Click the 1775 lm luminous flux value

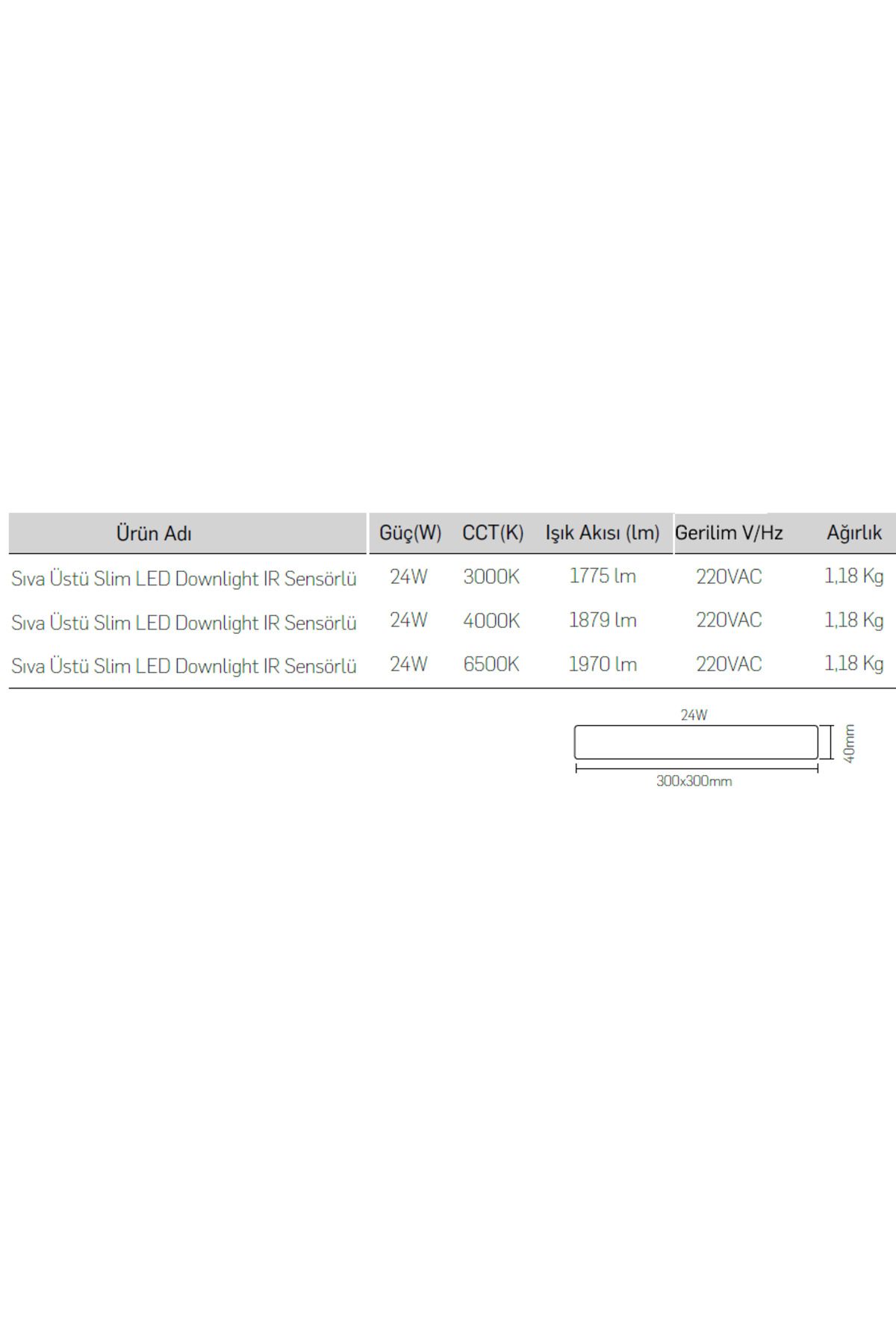coord(603,576)
